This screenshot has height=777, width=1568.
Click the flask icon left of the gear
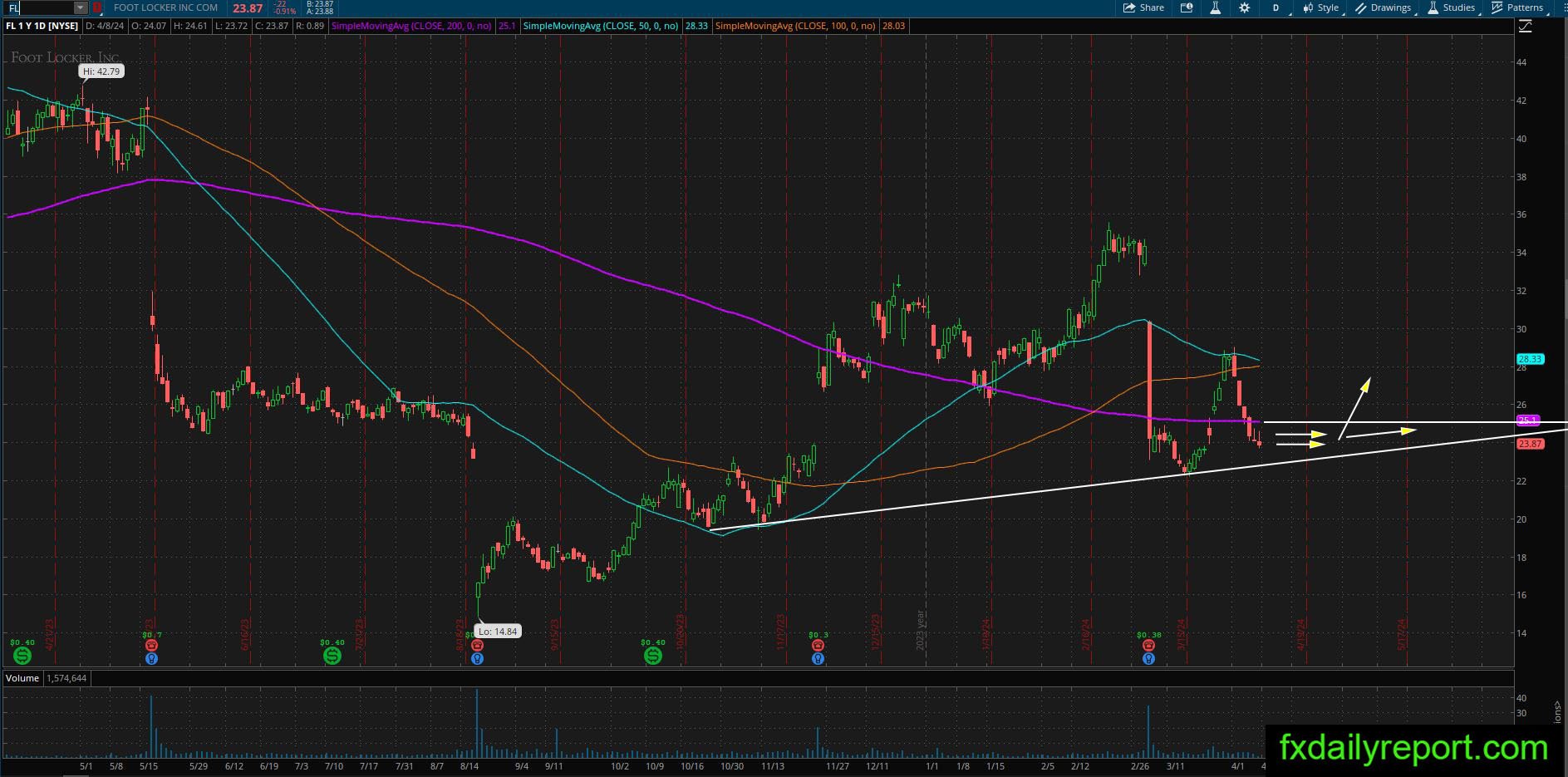[1215, 7]
